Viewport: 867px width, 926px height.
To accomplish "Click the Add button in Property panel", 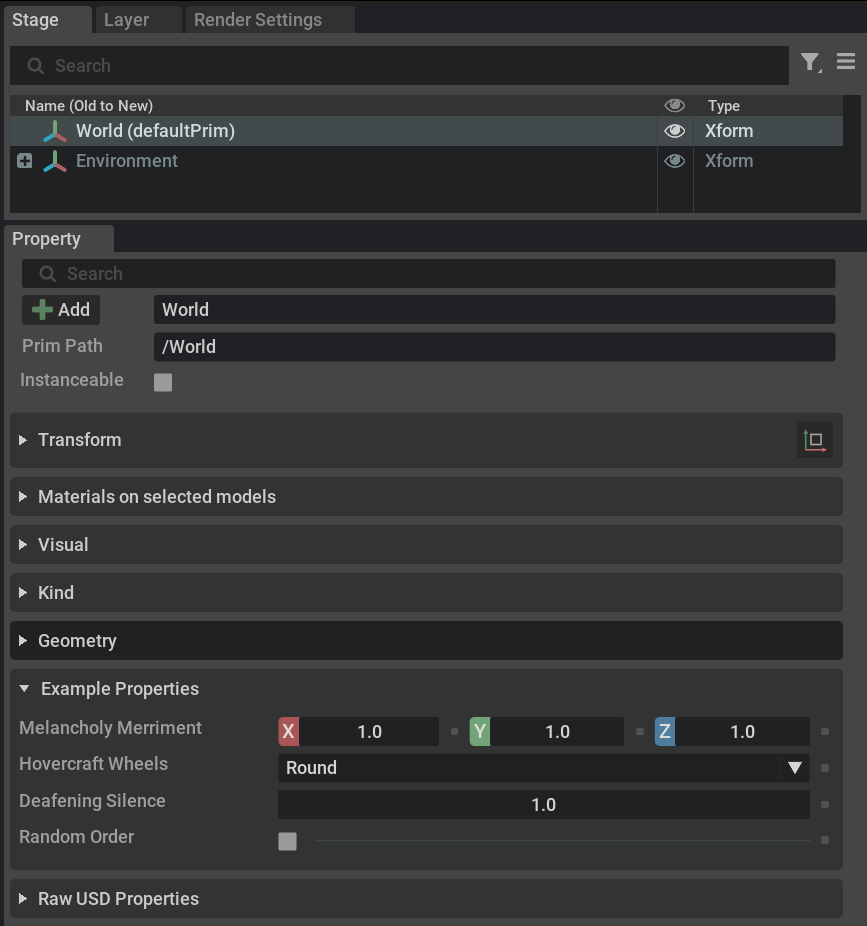I will [x=61, y=310].
